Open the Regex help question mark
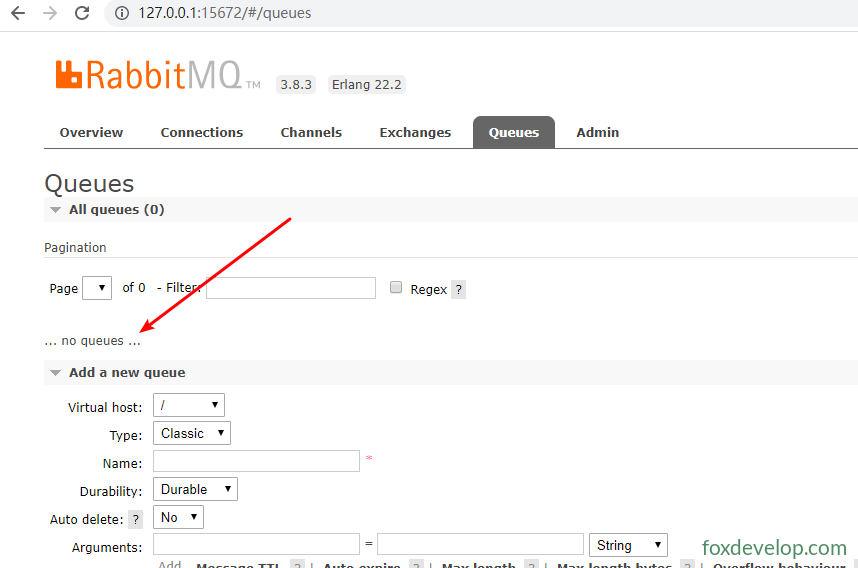 coord(459,289)
